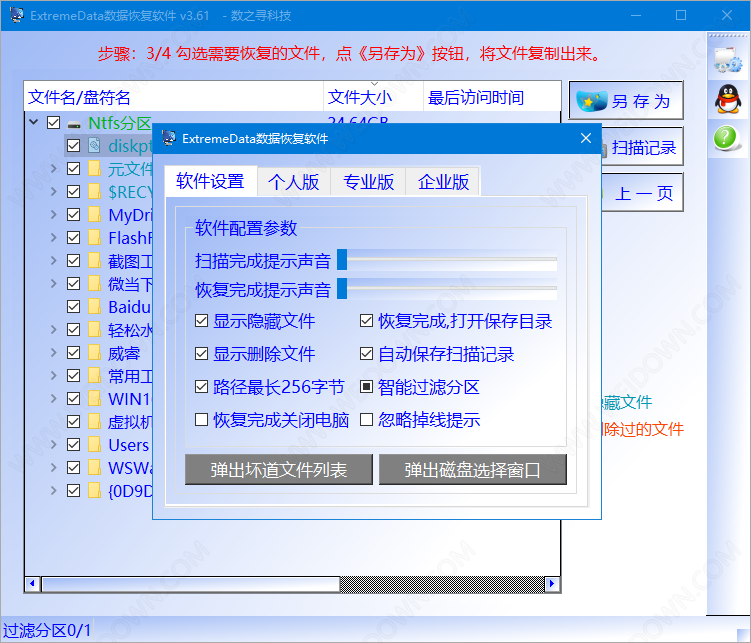751x643 pixels.
Task: Select the {0D9D folder icon
Action: (x=94, y=491)
